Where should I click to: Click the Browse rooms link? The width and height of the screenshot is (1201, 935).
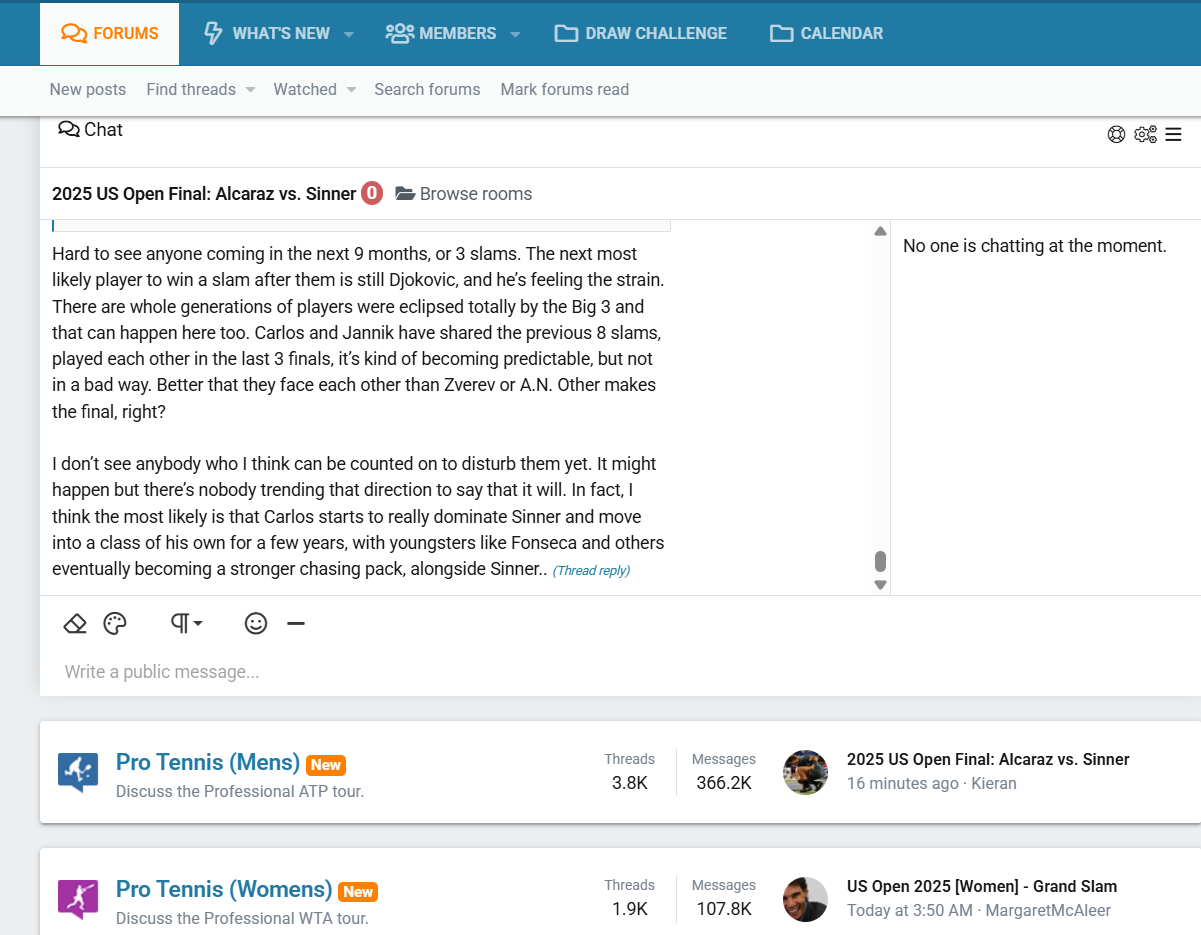click(464, 194)
